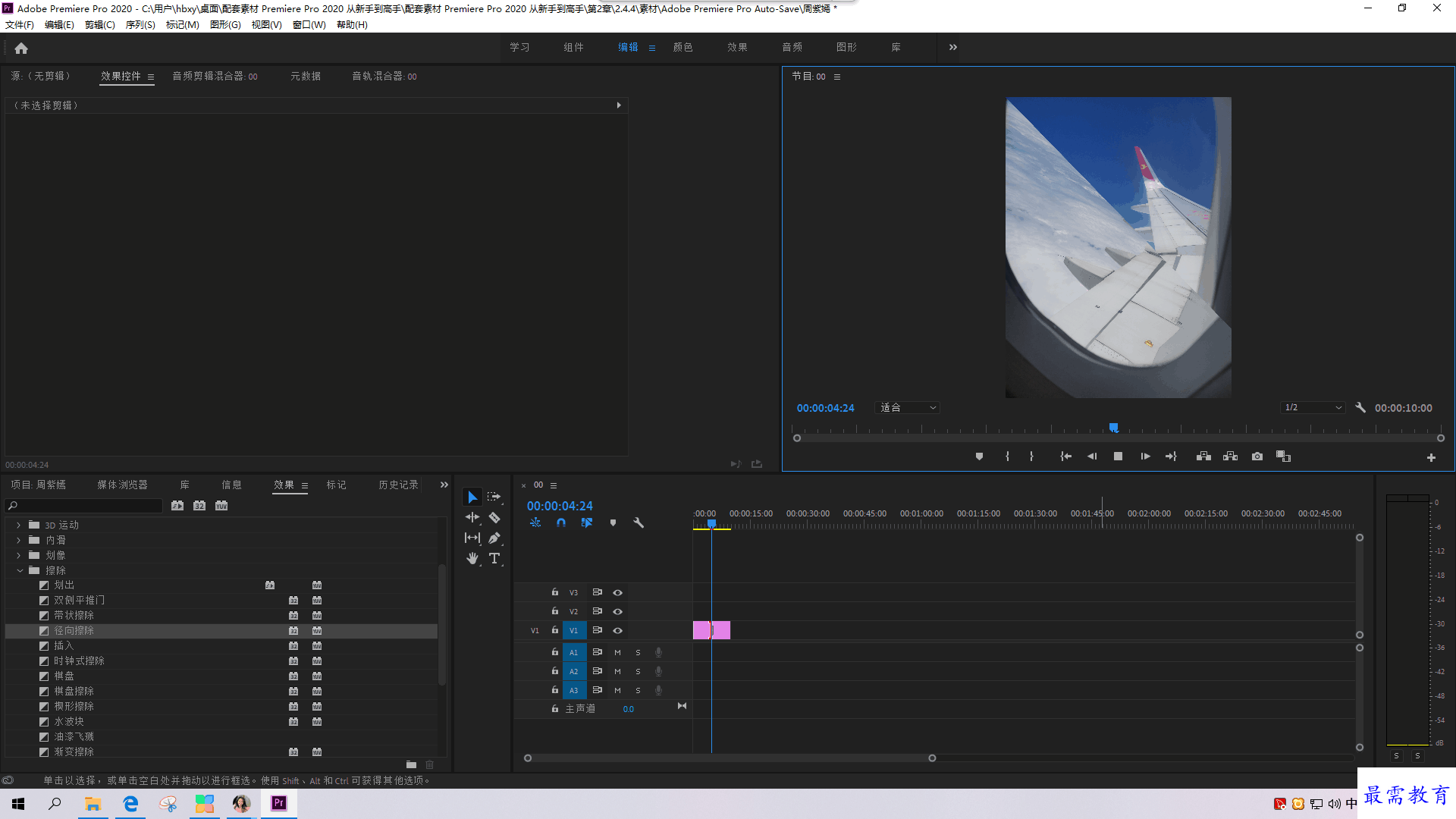Open the comparison view button
The image size is (1456, 819).
point(1283,457)
